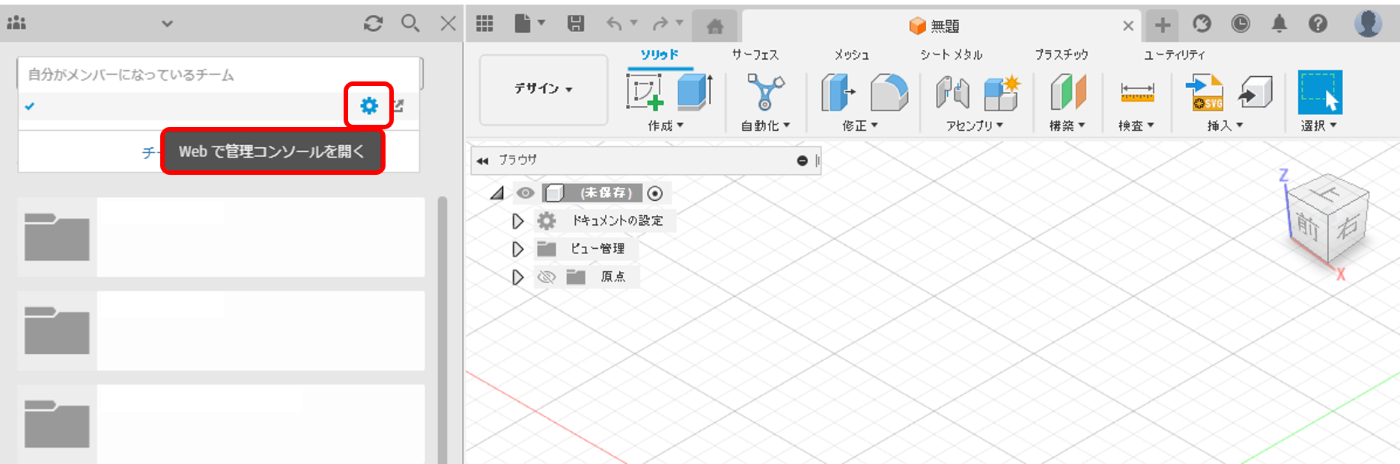Redo the last action
The width and height of the screenshot is (1400, 464).
pyautogui.click(x=660, y=23)
